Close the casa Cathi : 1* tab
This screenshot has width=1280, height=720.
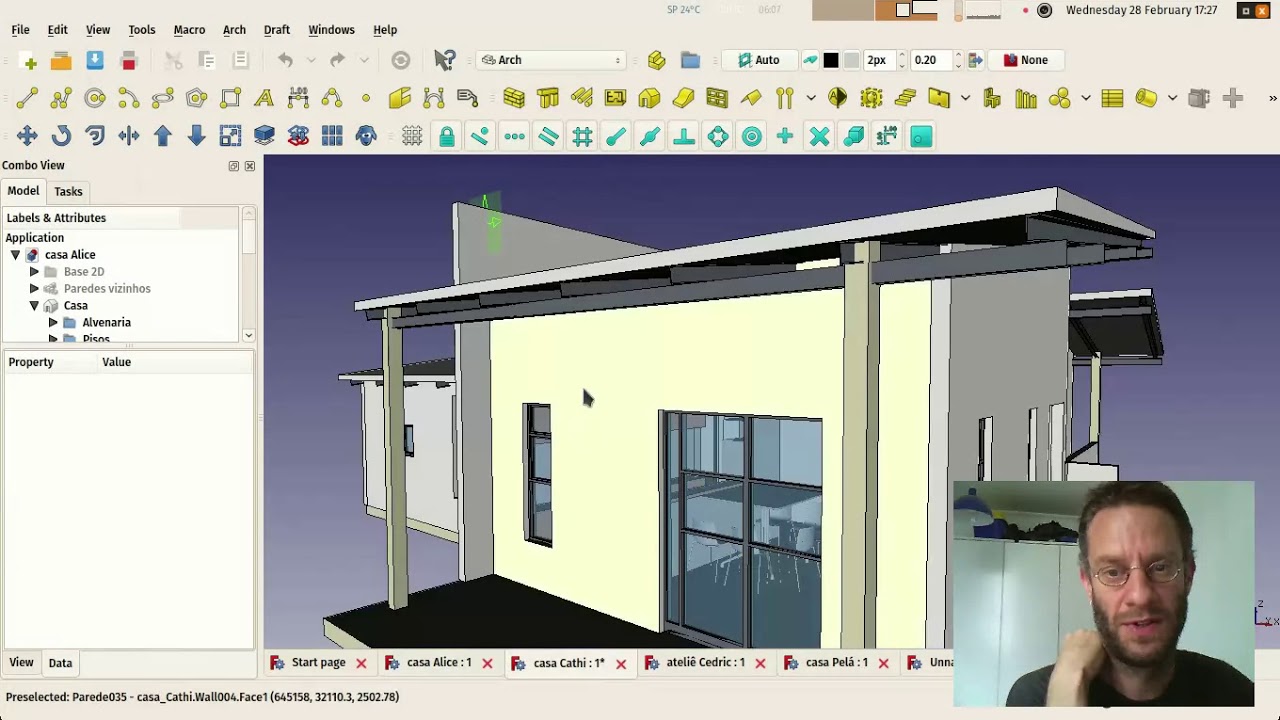pos(621,663)
